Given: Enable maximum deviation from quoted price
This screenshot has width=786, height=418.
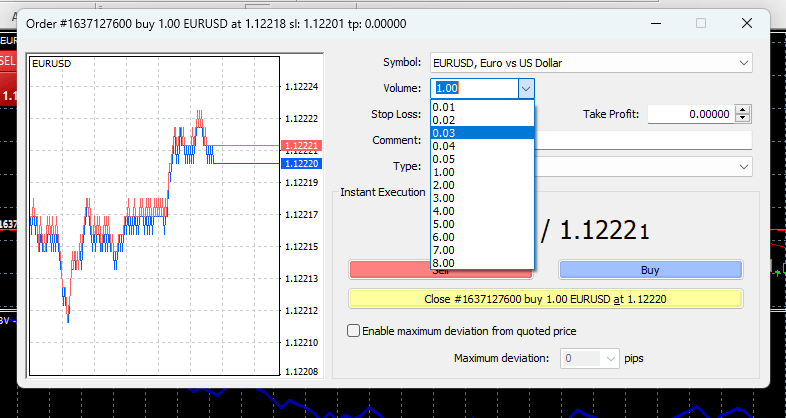Looking at the screenshot, I should click(353, 331).
